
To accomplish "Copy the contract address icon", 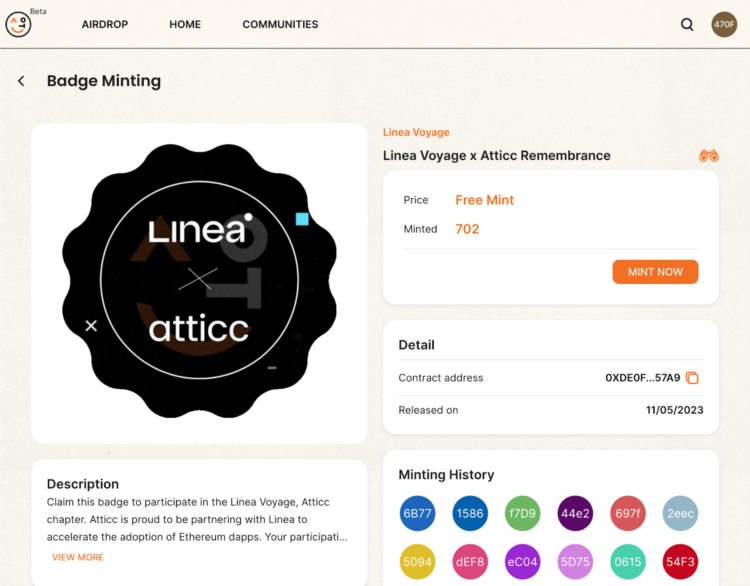I will point(692,378).
